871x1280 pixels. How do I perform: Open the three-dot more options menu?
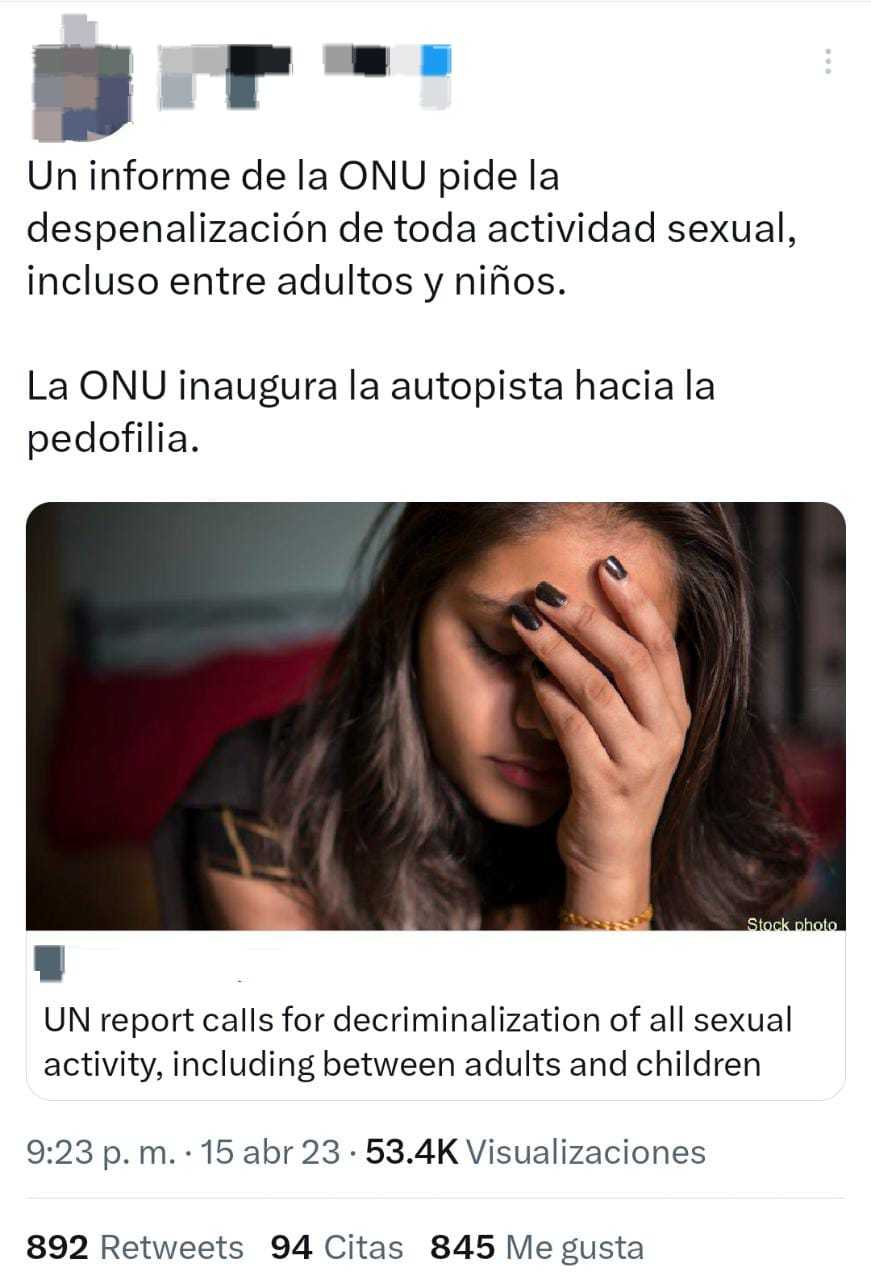point(827,62)
